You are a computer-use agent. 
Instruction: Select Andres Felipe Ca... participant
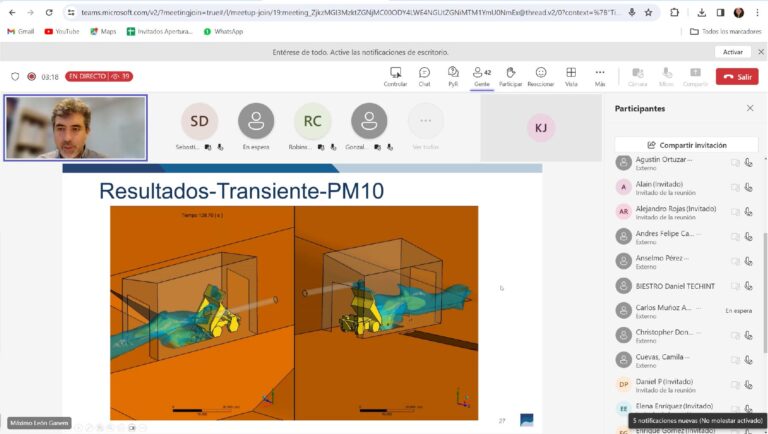click(686, 237)
